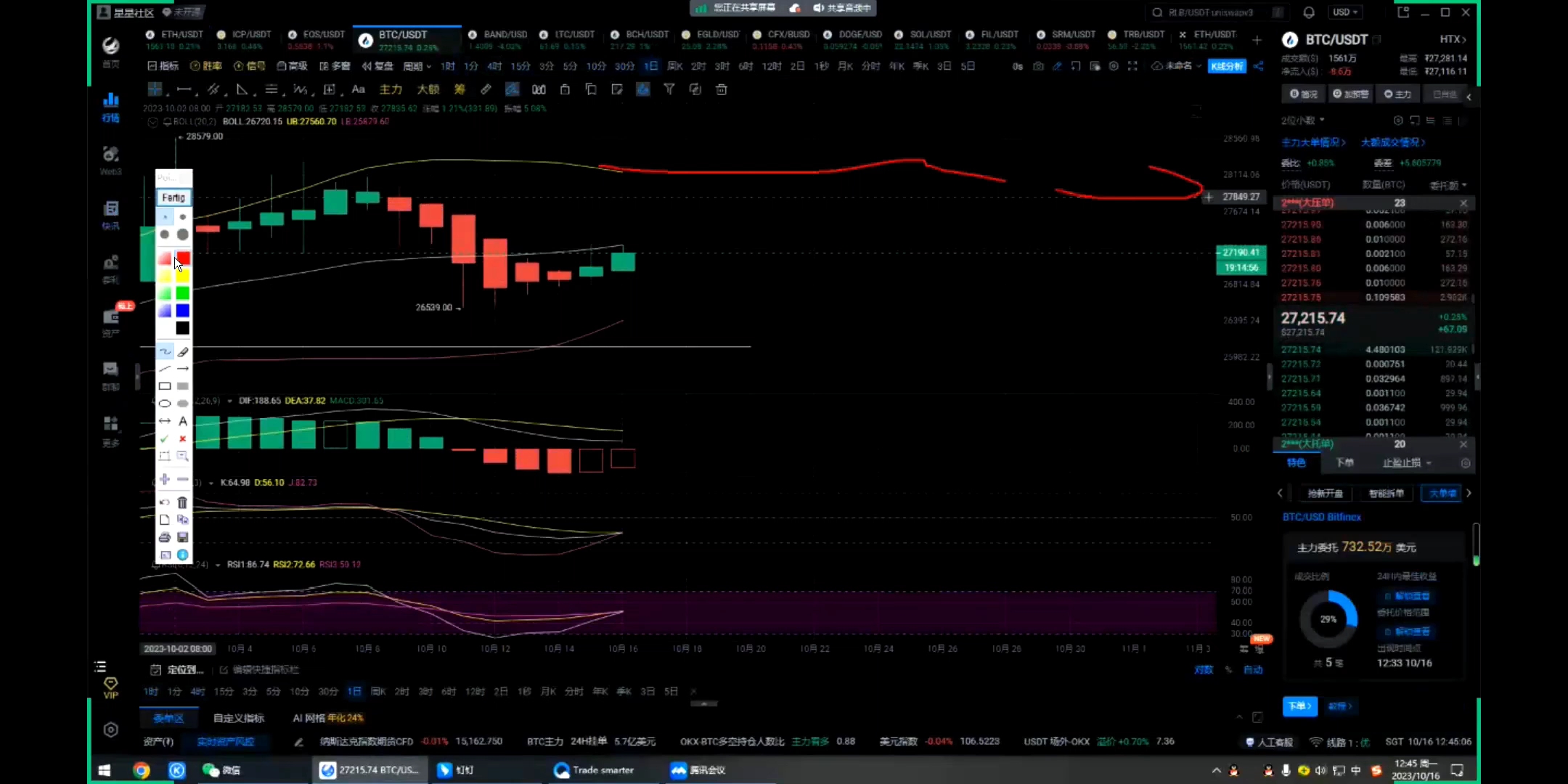Toggle the 加密警 pill in right panel
Image resolution: width=1568 pixels, height=784 pixels.
pos(1351,94)
